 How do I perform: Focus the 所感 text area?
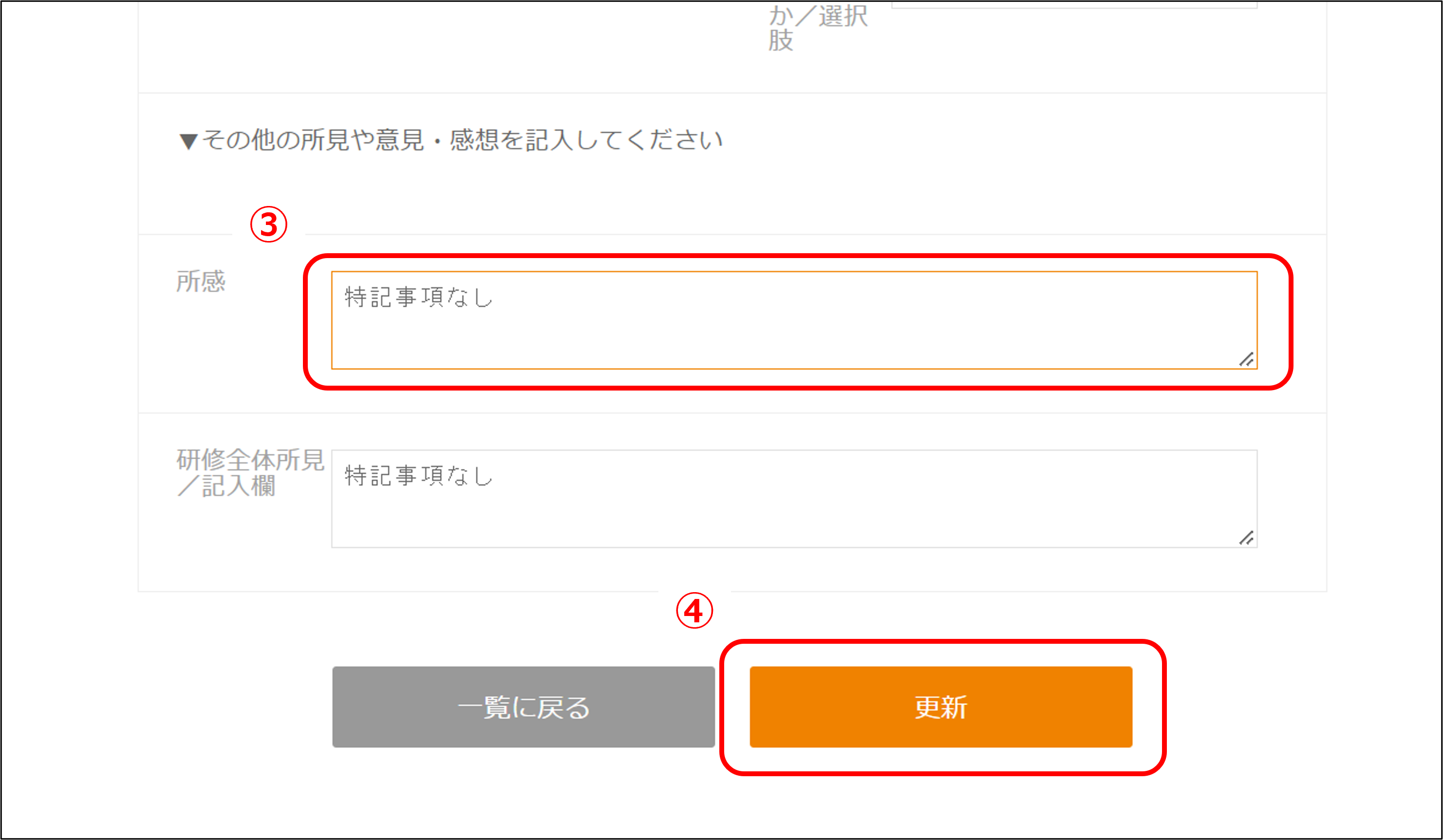(x=794, y=320)
